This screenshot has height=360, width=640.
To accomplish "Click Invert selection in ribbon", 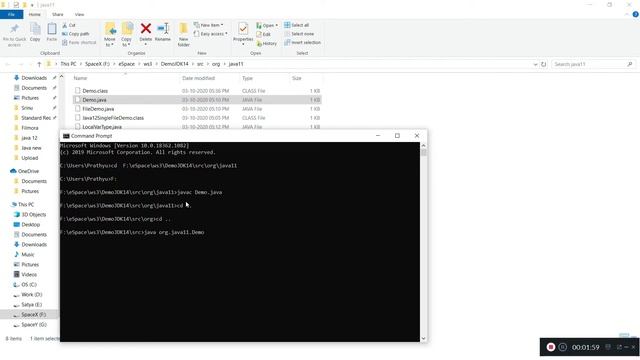I will 302,42.
